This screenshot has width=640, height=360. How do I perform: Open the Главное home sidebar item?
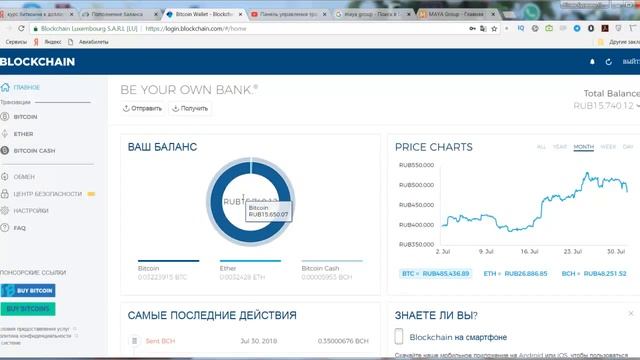tap(21, 87)
